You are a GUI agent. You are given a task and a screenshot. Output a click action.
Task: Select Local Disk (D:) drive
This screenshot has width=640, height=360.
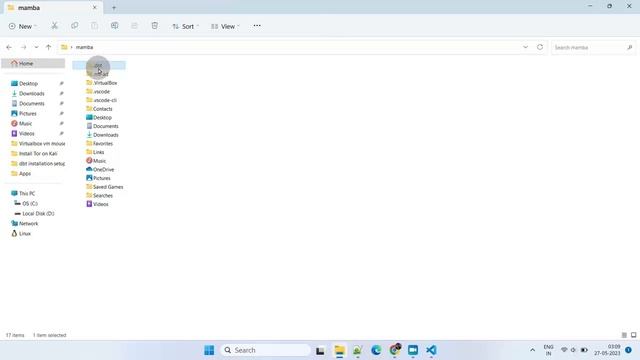pos(38,213)
